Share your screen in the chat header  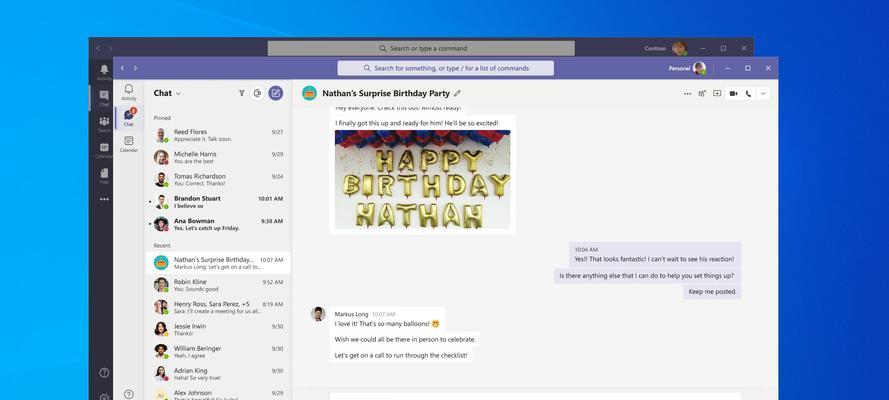tap(717, 93)
